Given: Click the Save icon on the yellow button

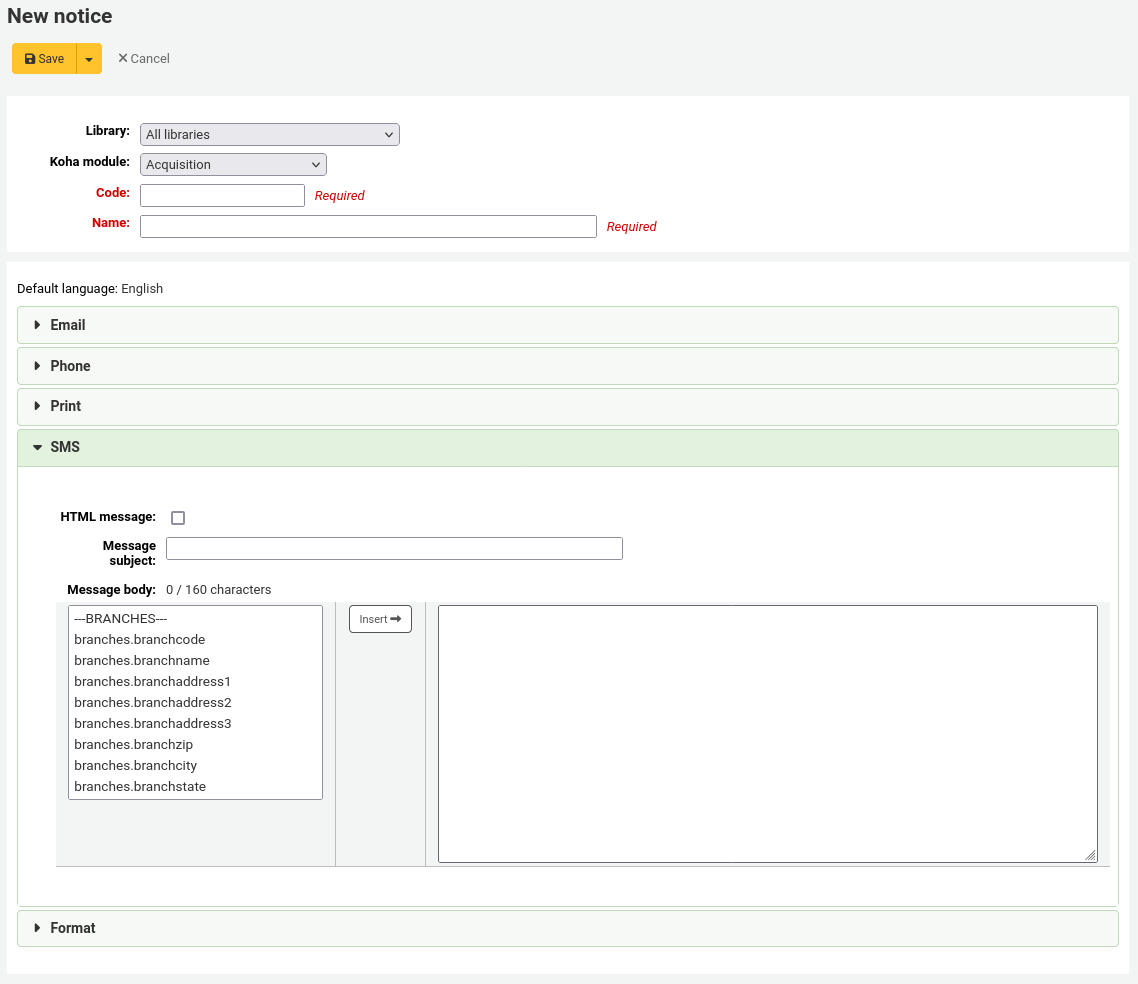Looking at the screenshot, I should (x=32, y=58).
